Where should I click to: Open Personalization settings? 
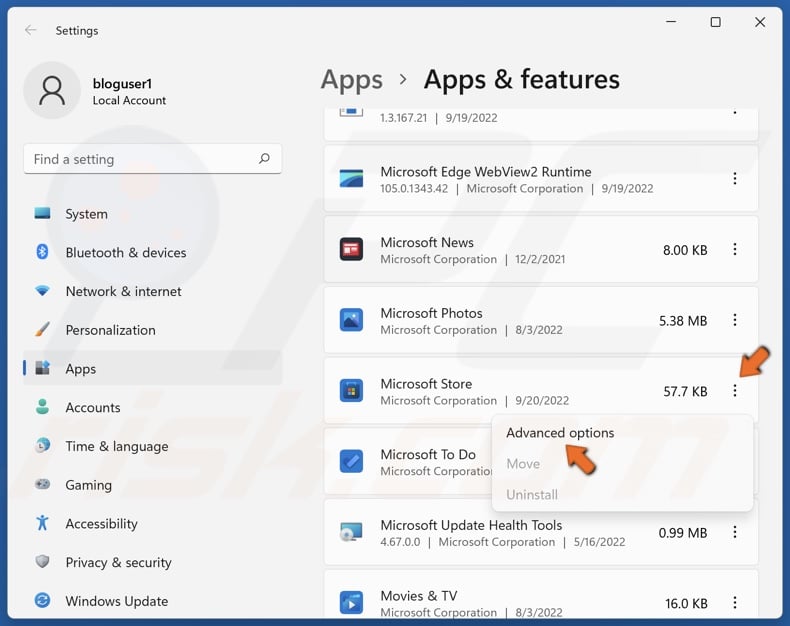[x=152, y=330]
